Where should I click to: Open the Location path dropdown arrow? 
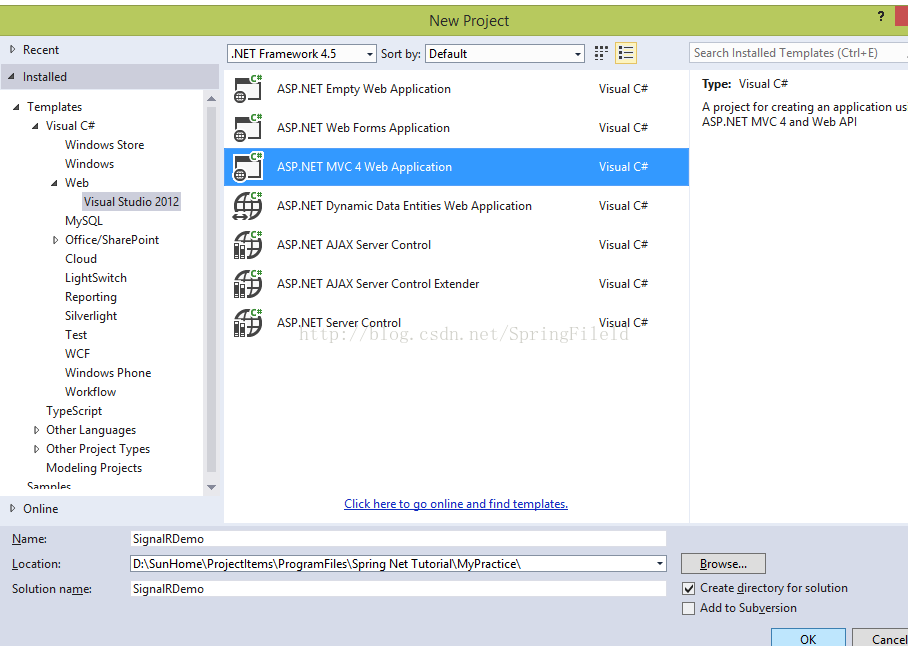click(x=659, y=564)
